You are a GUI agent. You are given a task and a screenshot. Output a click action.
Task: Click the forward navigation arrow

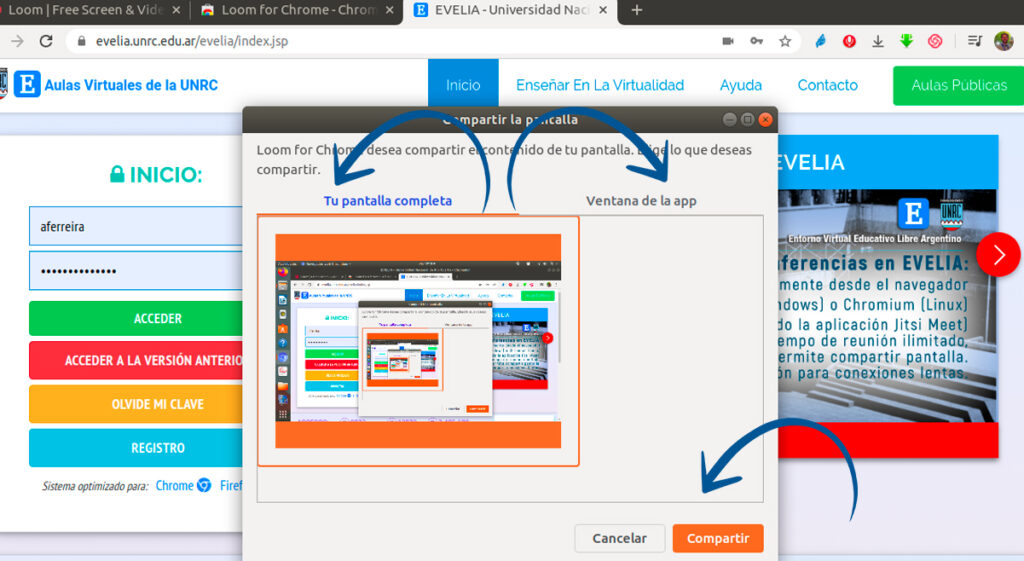click(x=17, y=41)
